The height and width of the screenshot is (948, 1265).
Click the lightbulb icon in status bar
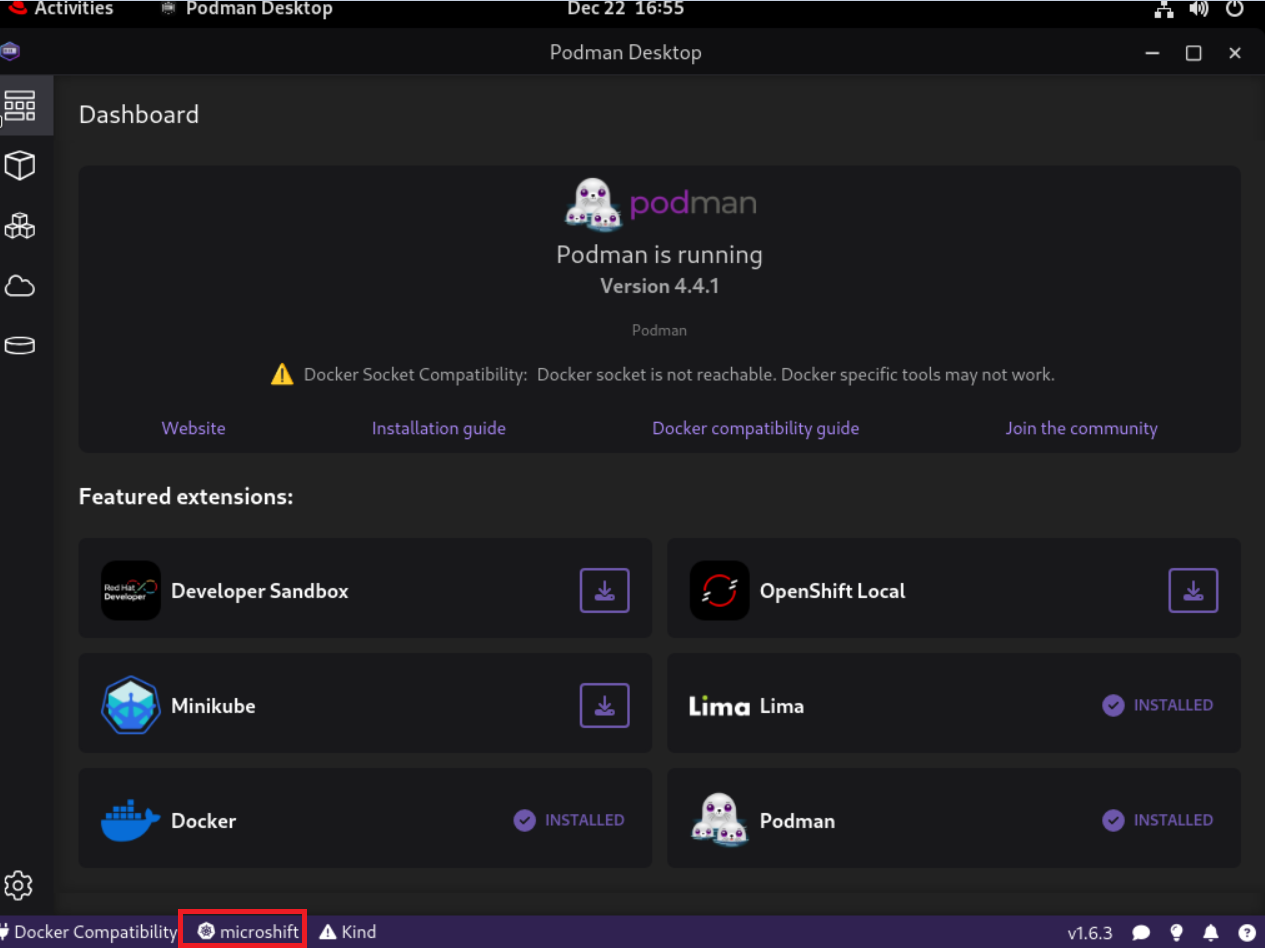point(1177,933)
